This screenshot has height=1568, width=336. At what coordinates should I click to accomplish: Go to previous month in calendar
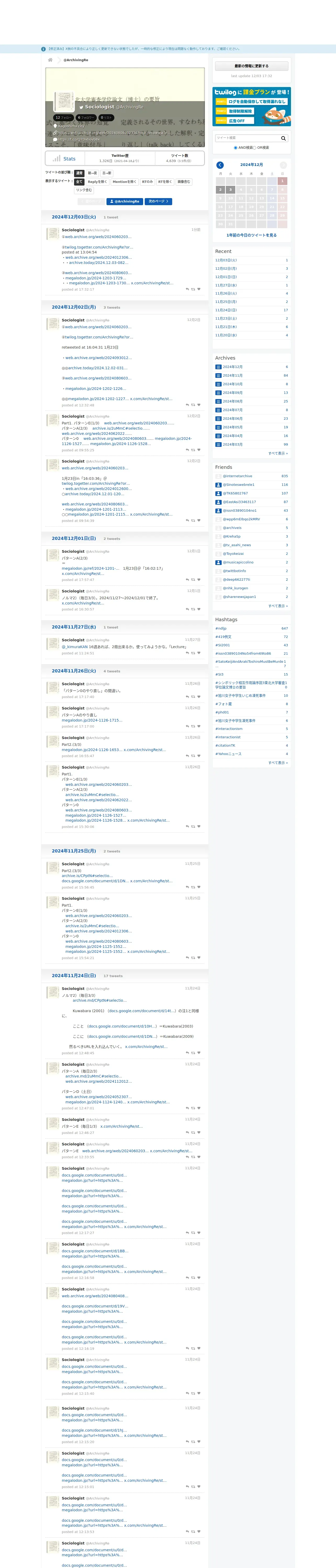pos(220,165)
